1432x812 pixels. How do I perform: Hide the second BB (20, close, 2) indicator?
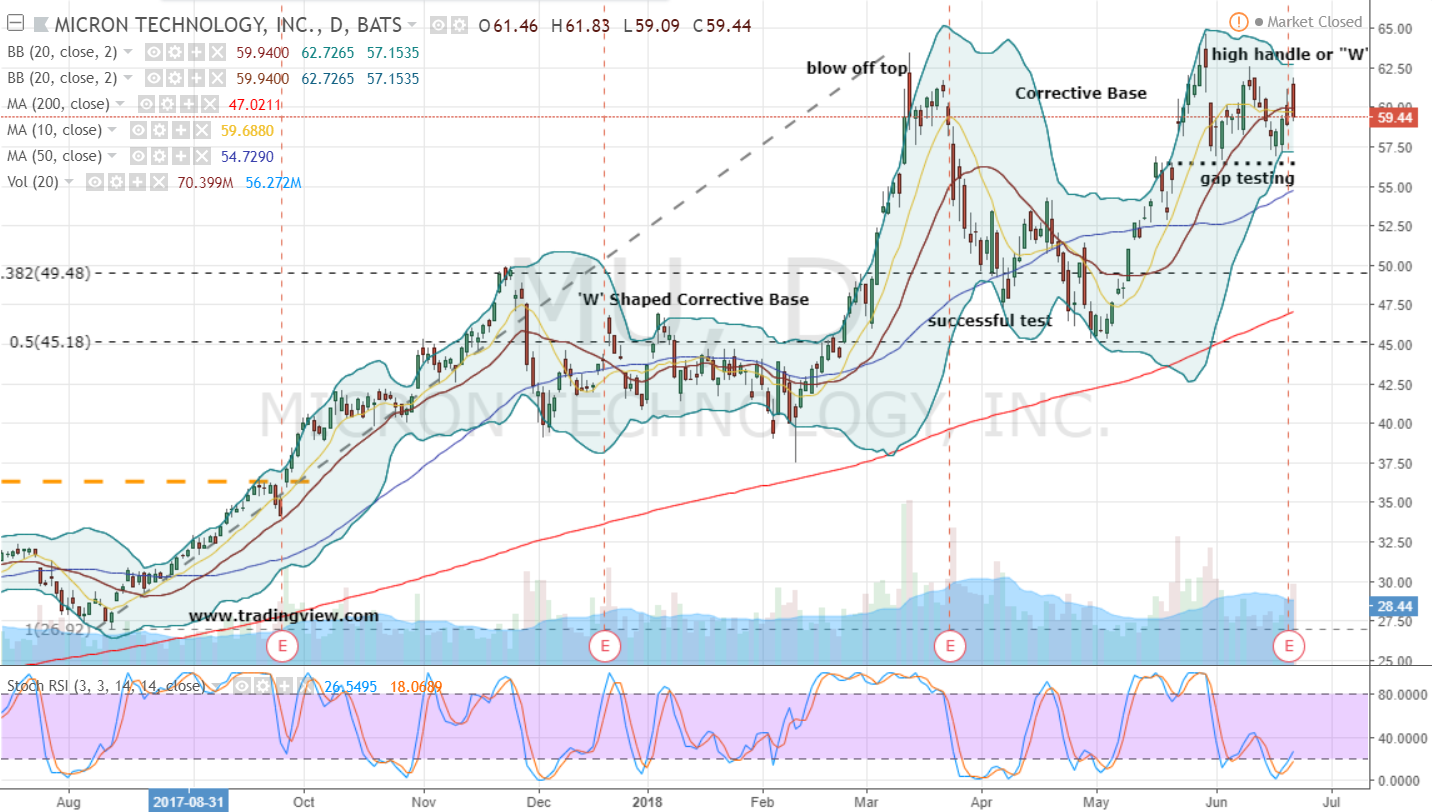coord(155,78)
